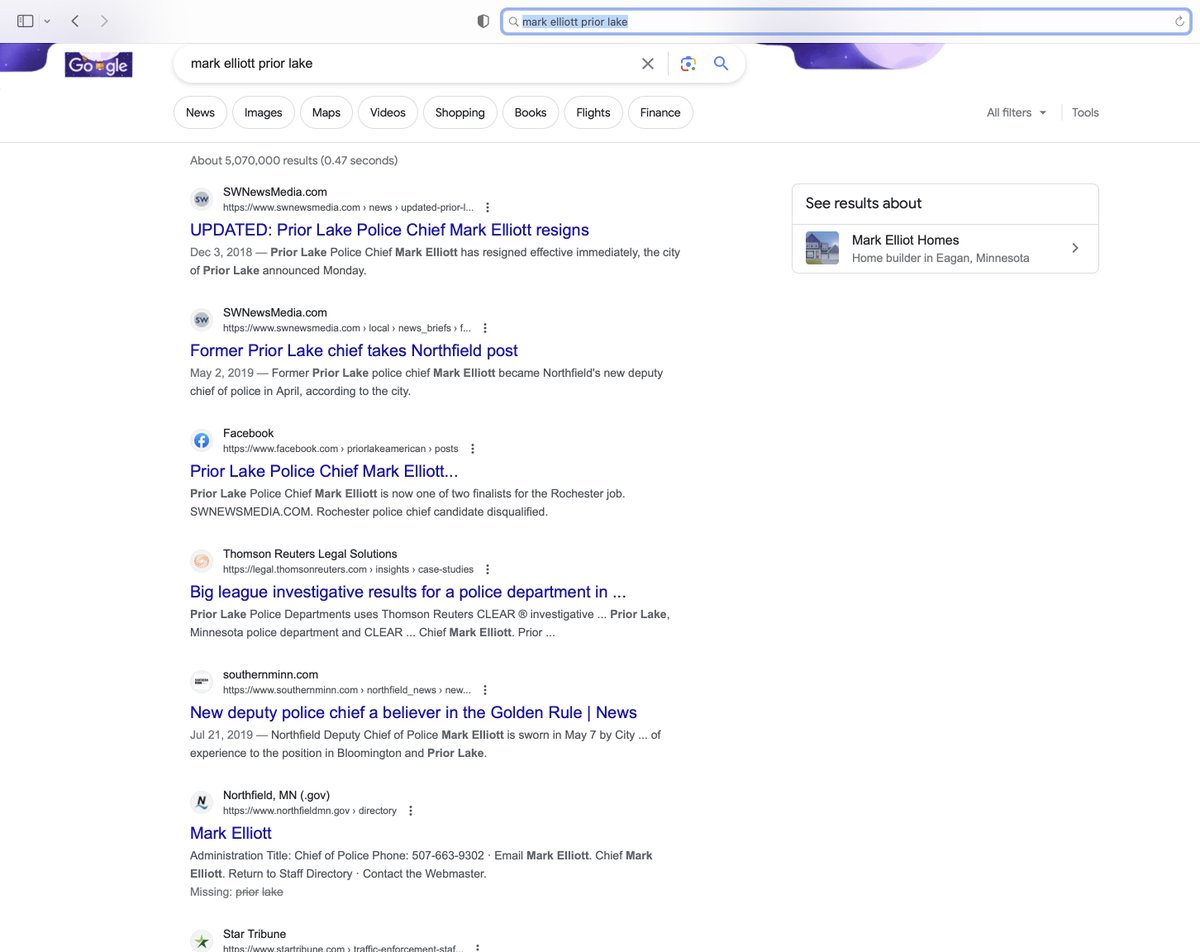Viewport: 1200px width, 952px height.
Task: Open the sidebar options dropdown arrow
Action: click(46, 21)
